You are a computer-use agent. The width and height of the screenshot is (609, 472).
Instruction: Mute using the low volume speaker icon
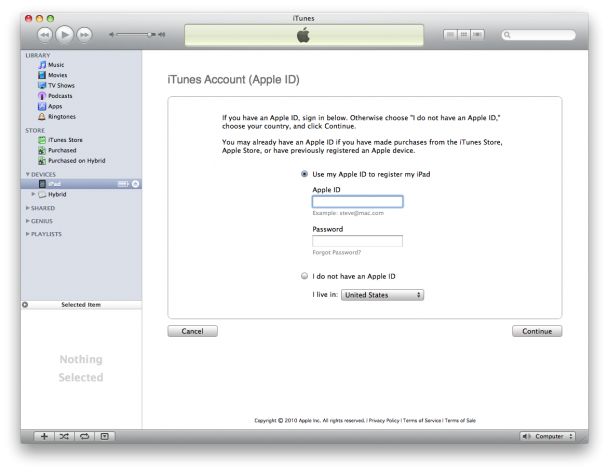pyautogui.click(x=111, y=35)
